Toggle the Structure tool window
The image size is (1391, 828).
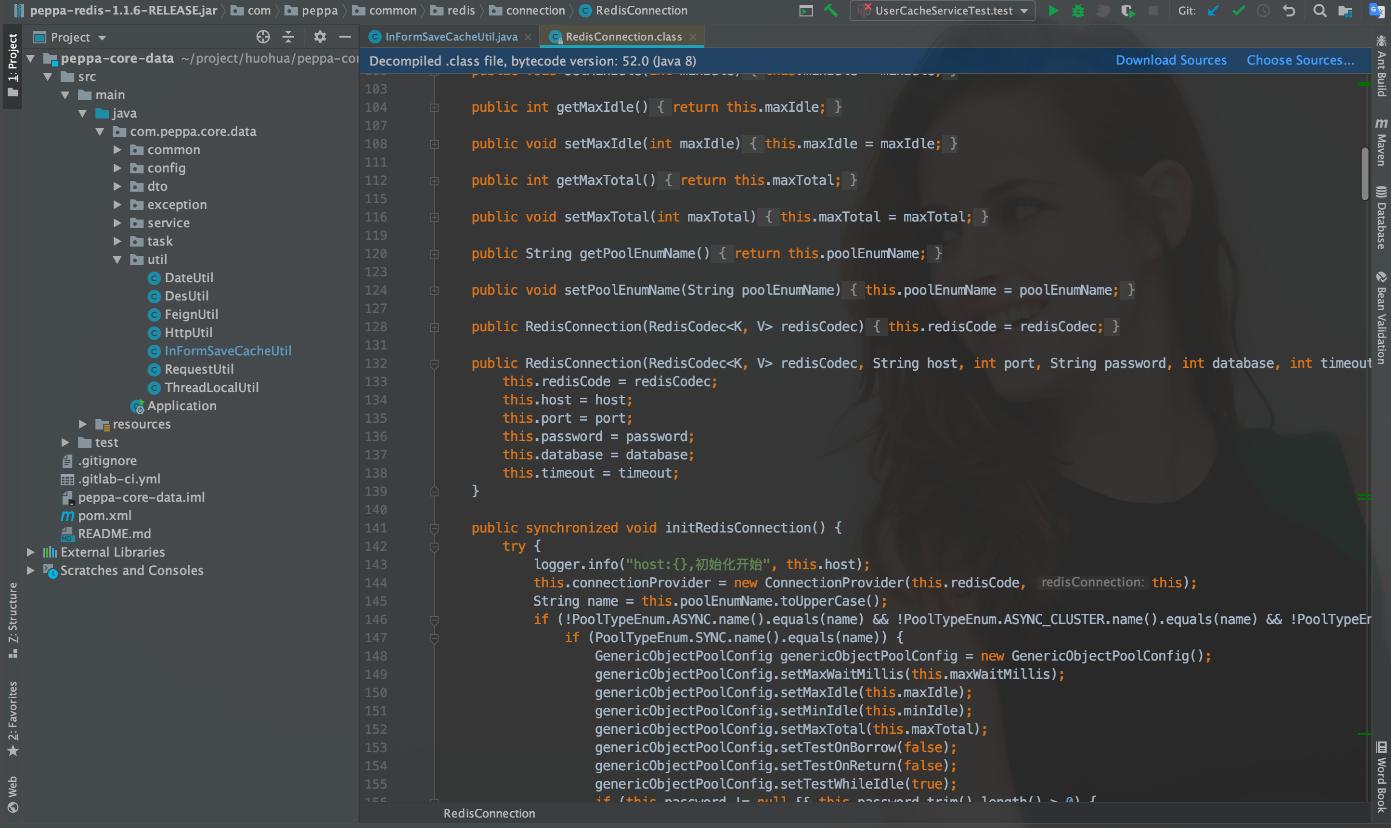tap(13, 620)
